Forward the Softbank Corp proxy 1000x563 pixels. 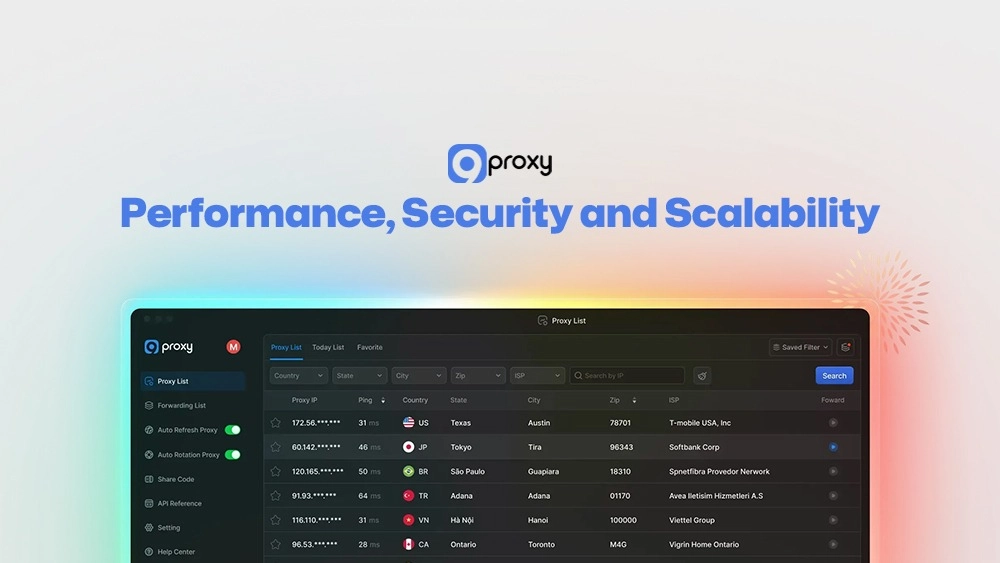833,447
